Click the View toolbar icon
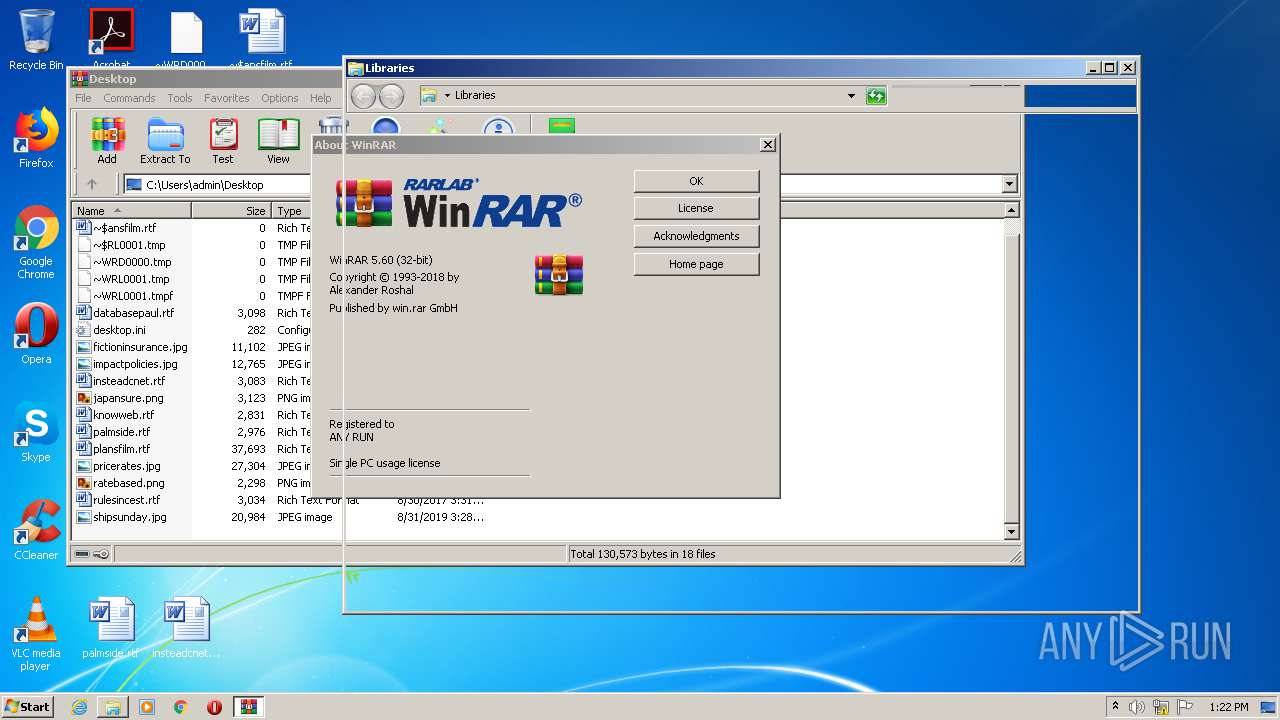 (278, 141)
